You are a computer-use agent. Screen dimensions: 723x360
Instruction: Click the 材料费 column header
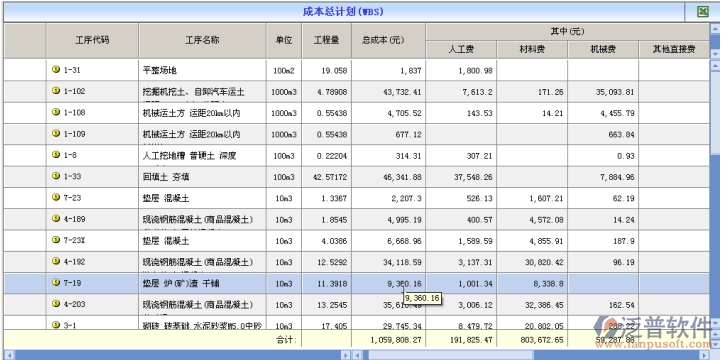click(532, 49)
